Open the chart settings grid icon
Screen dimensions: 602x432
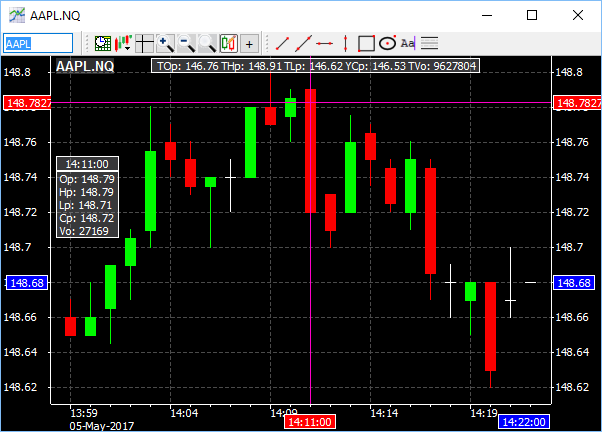coord(102,43)
